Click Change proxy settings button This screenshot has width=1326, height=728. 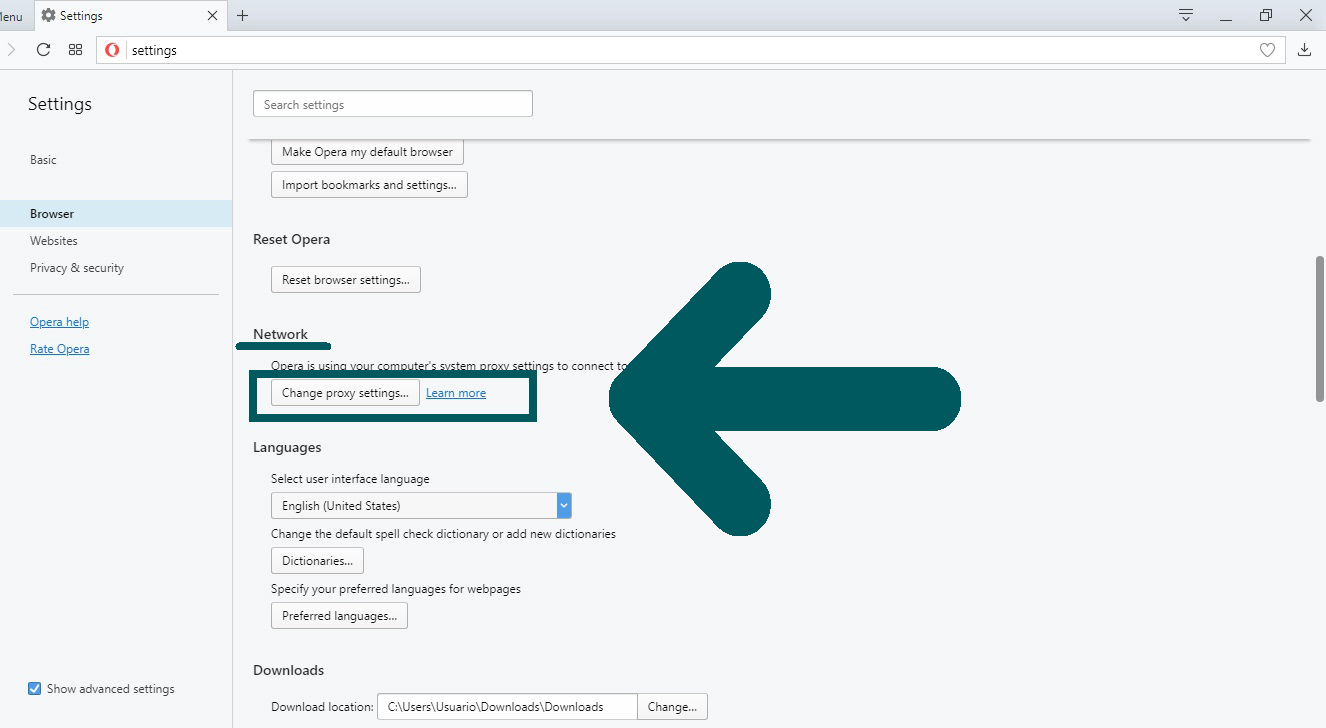click(345, 393)
